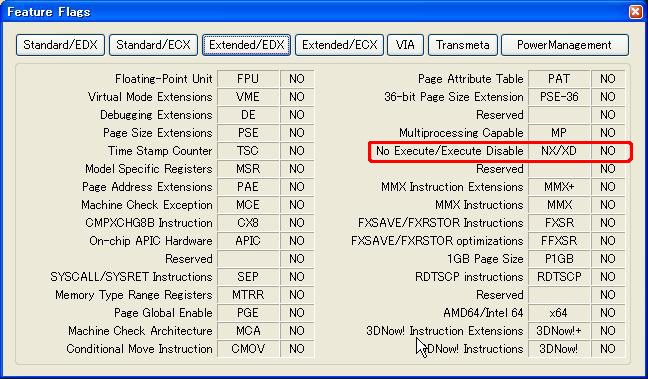Screen dimensions: 648x379
Task: Select the APIC abbreviation cell
Action: point(248,241)
